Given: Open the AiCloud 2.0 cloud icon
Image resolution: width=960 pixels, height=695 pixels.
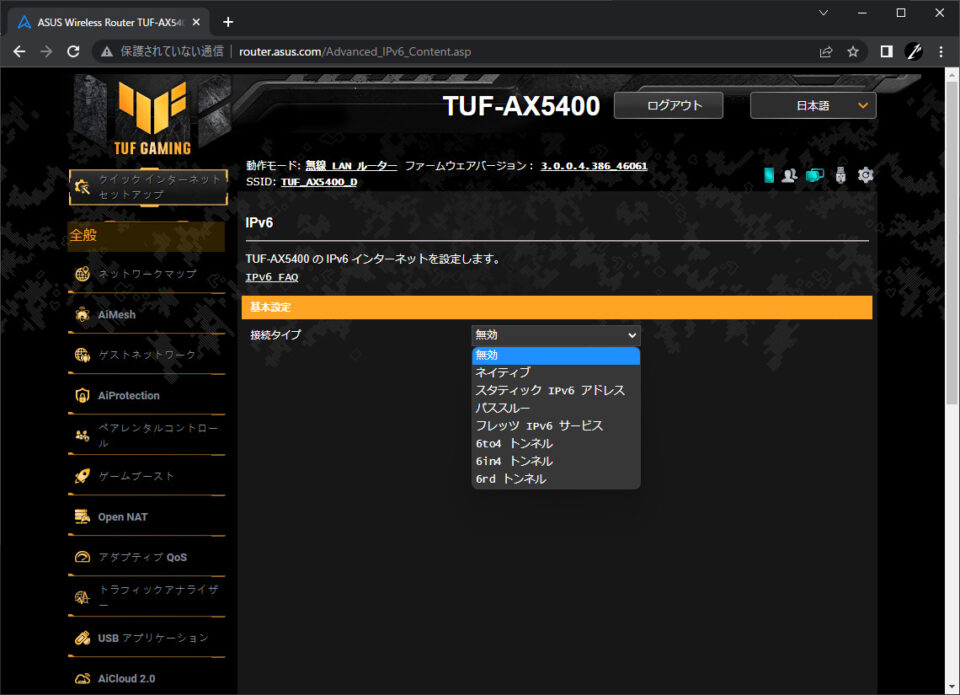Looking at the screenshot, I should [x=82, y=678].
